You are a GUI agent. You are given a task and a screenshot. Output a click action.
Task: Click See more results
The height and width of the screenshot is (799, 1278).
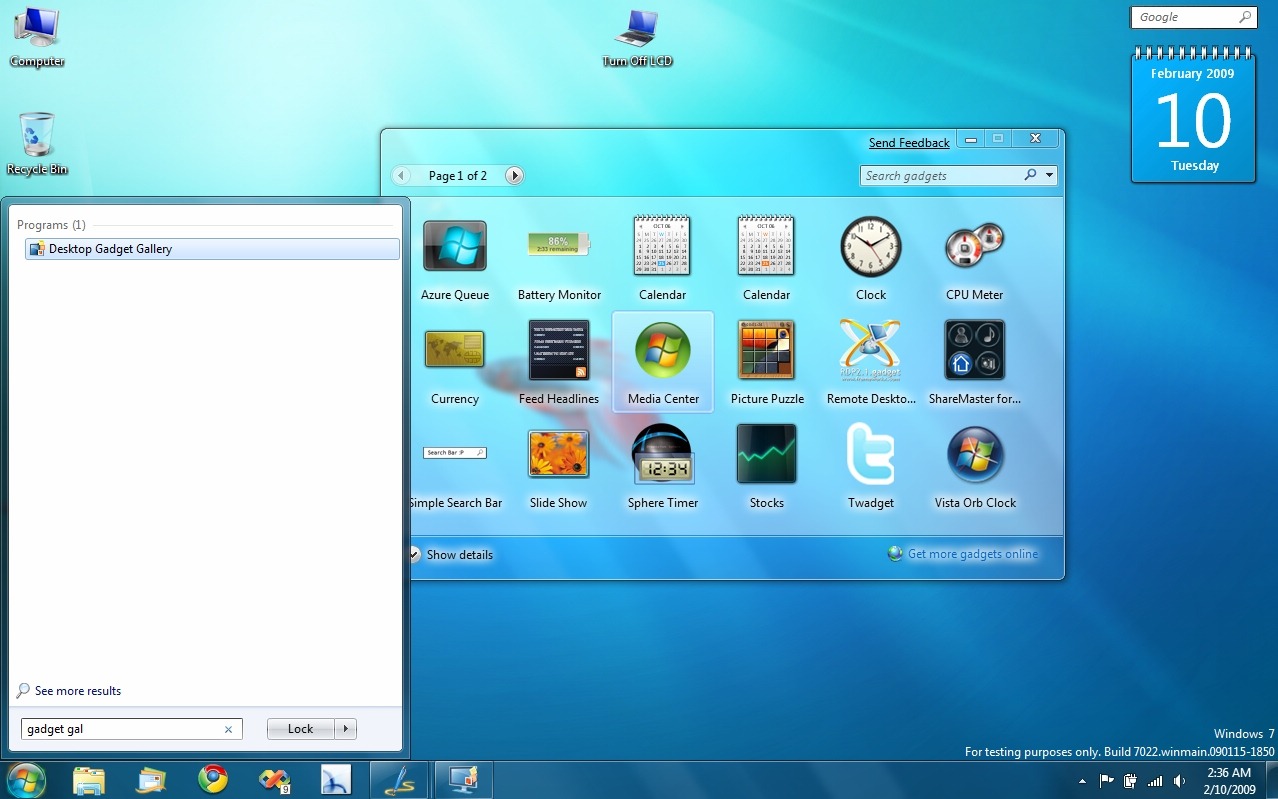click(x=77, y=691)
